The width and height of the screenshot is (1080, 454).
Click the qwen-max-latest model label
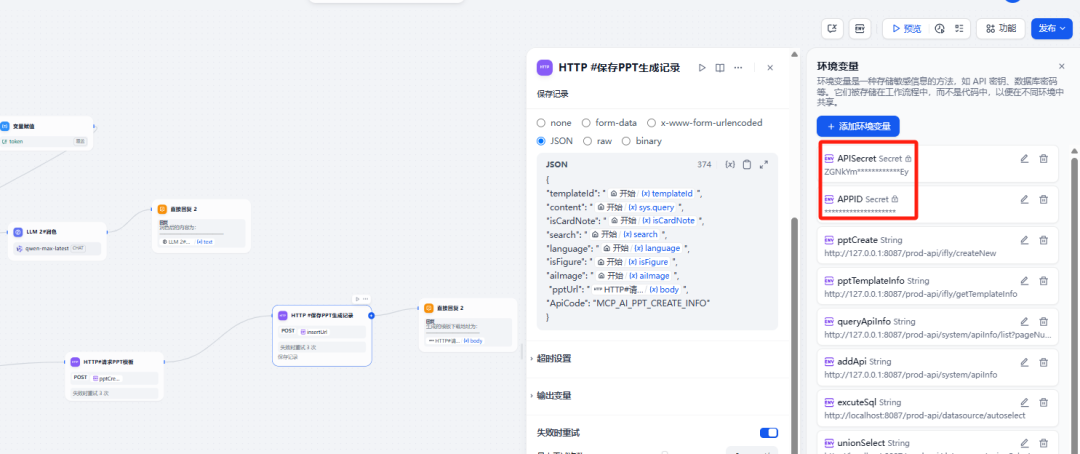(x=46, y=248)
